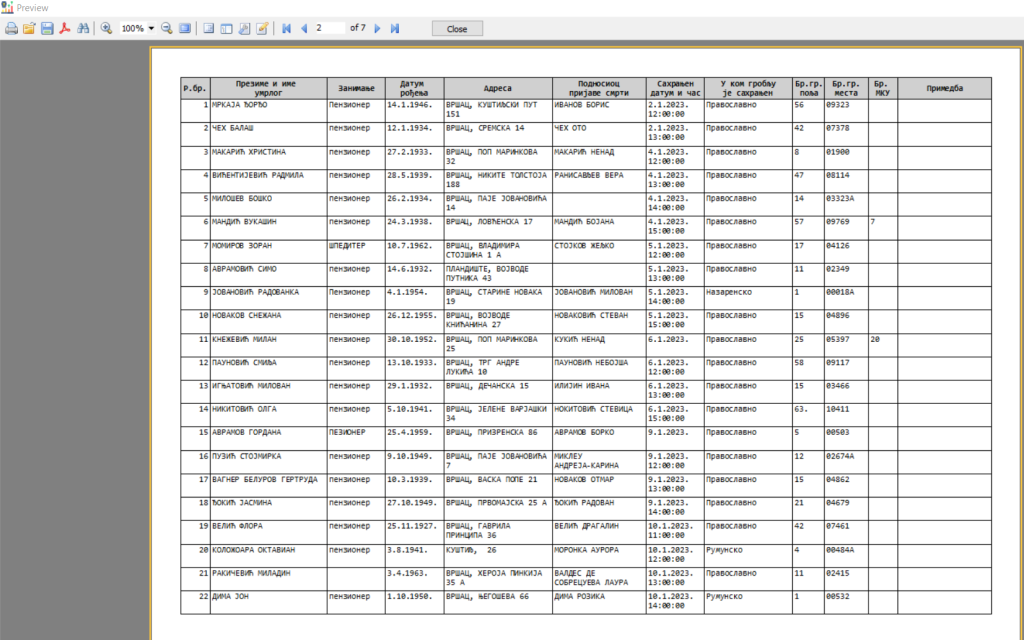
Task: Toggle the outline panel icon
Action: tap(209, 29)
